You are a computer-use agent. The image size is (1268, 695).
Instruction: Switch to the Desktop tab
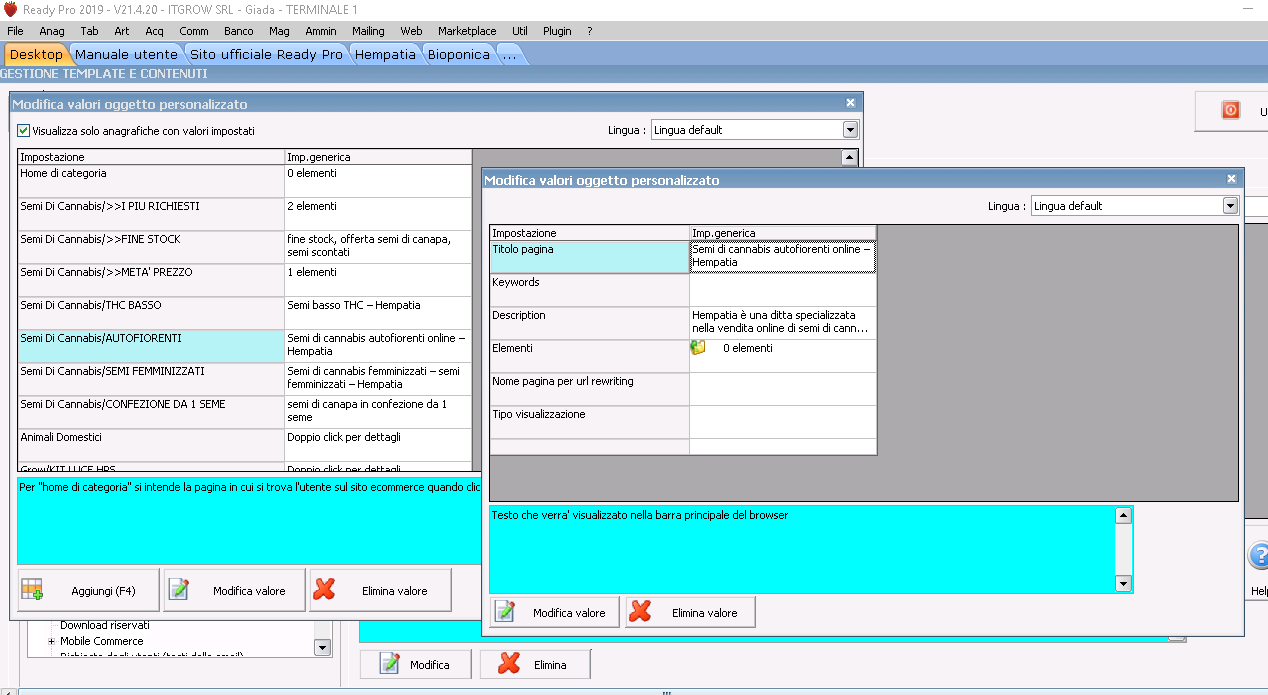click(36, 54)
